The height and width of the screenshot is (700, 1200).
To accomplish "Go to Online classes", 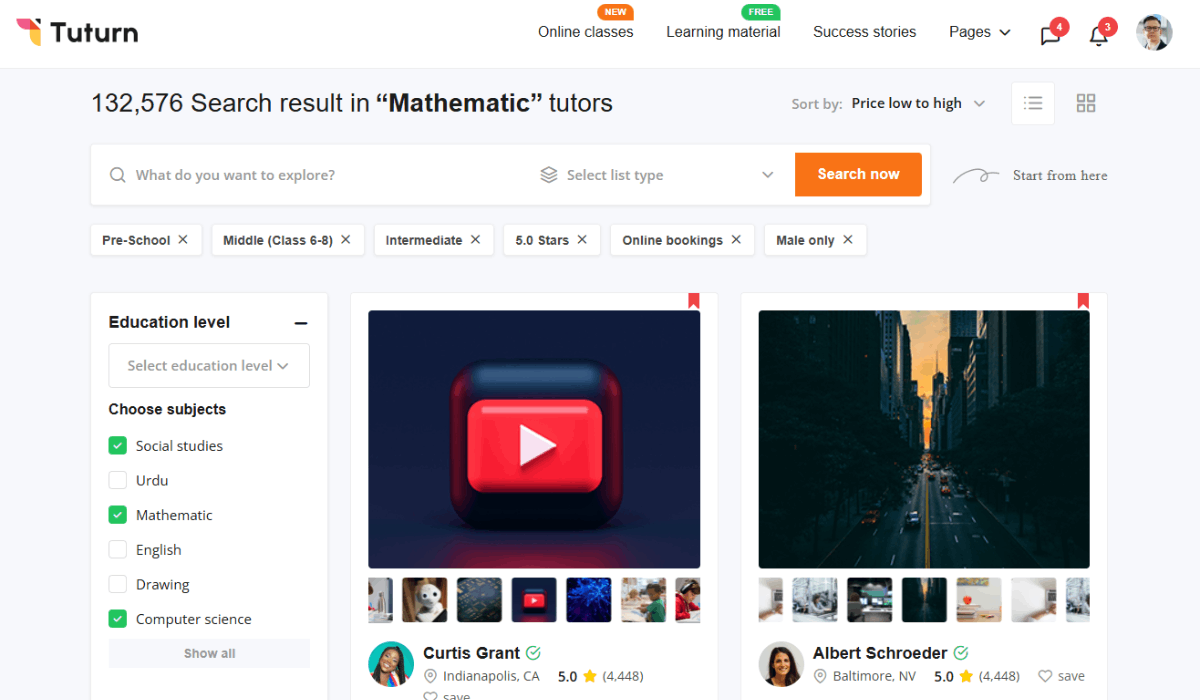I will 586,32.
